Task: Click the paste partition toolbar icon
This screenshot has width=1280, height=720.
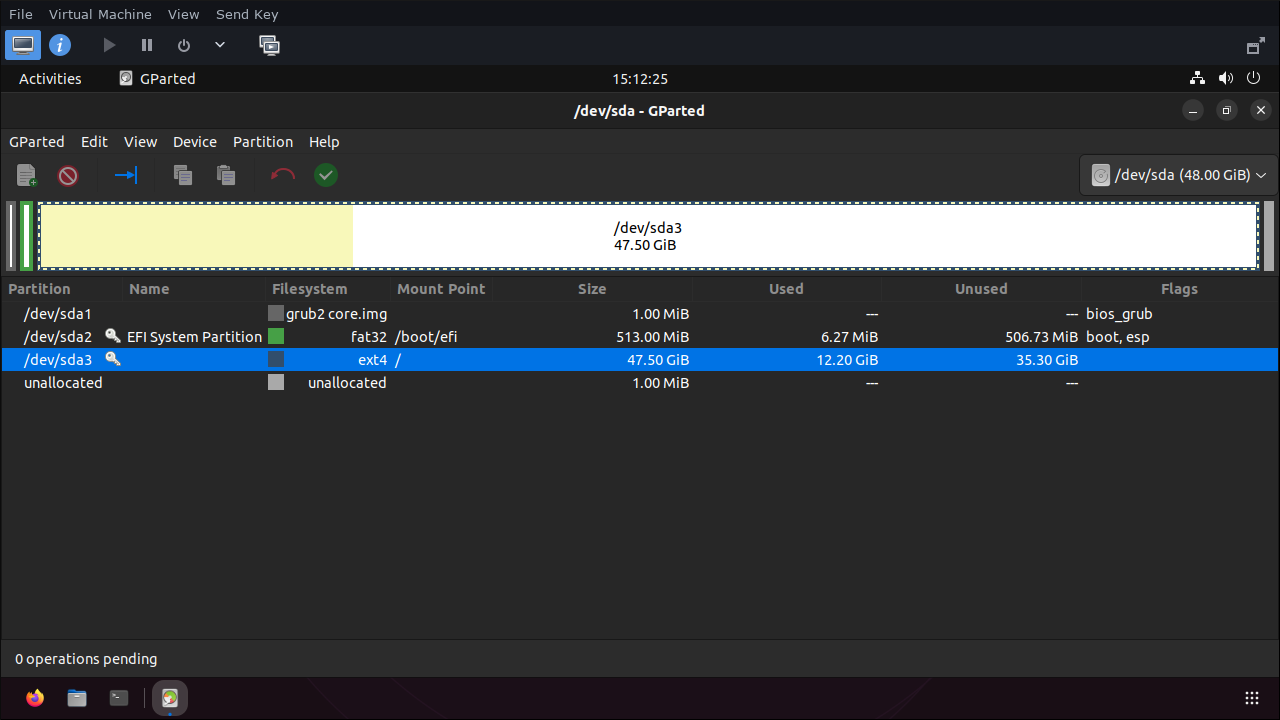Action: coord(227,176)
